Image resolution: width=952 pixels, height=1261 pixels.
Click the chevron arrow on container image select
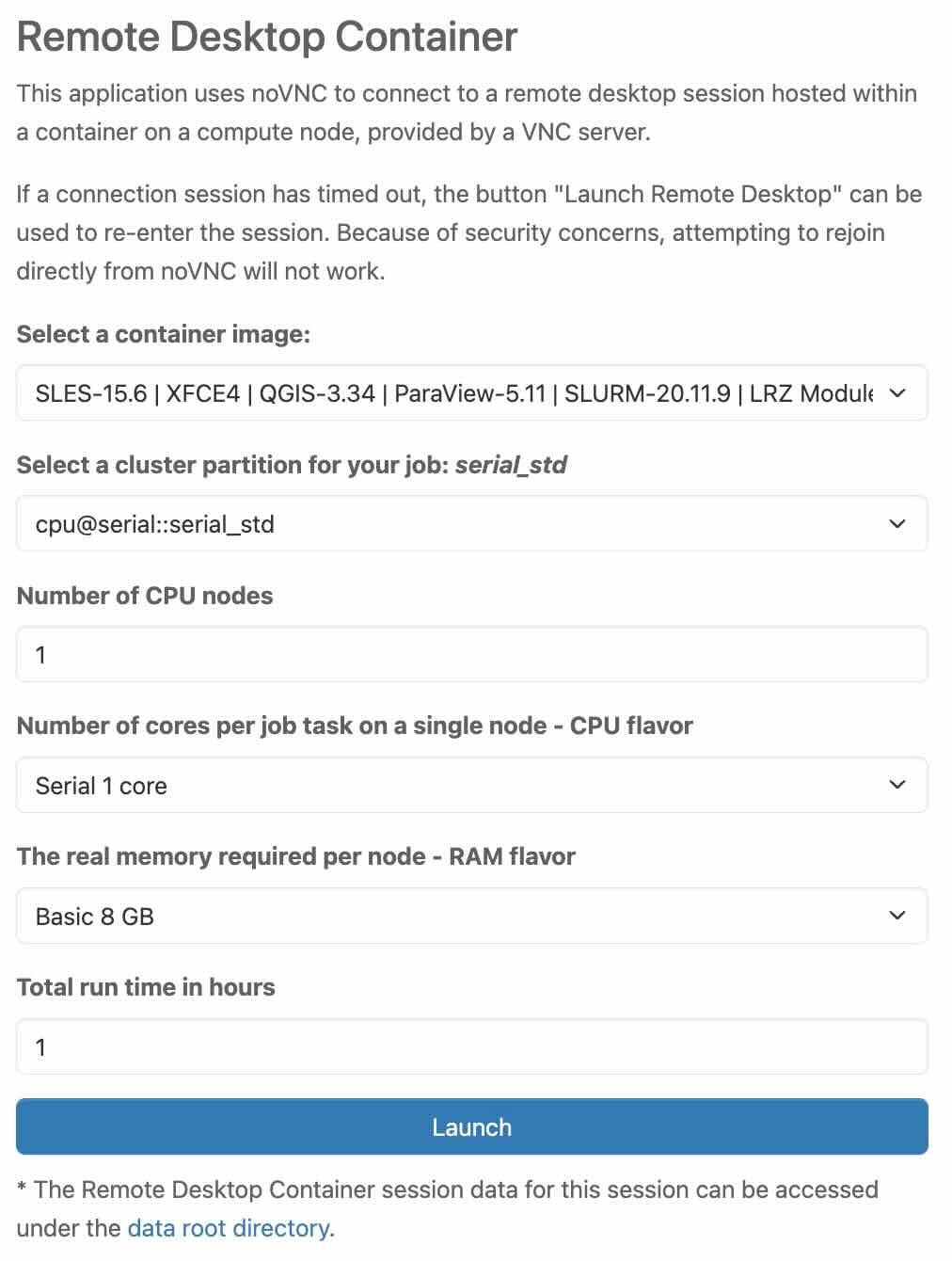[x=896, y=393]
